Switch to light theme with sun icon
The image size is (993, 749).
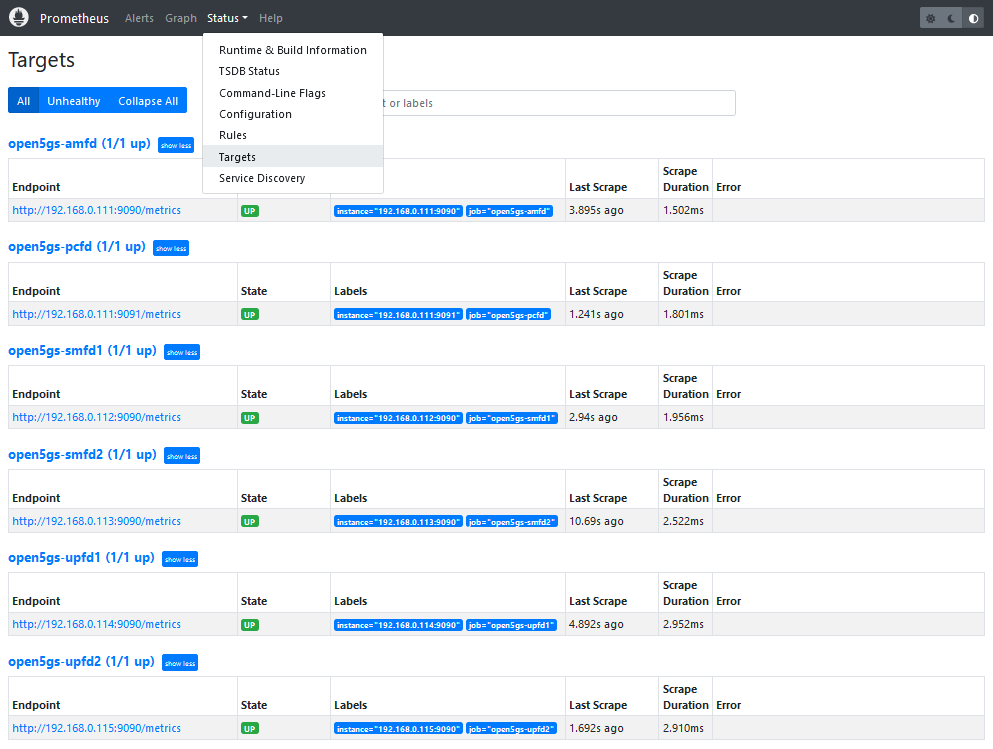click(x=930, y=18)
